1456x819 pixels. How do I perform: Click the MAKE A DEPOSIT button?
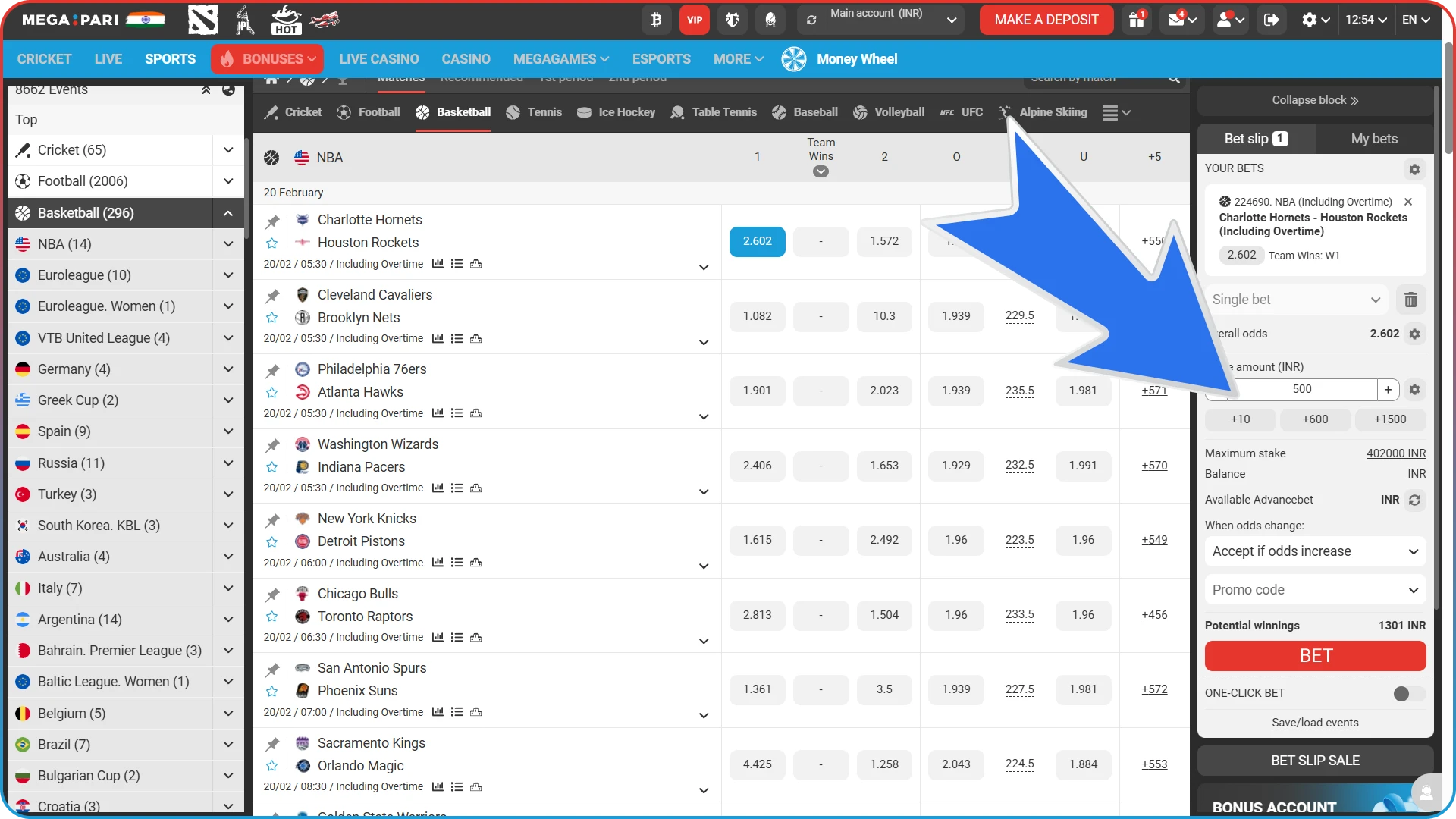(x=1046, y=20)
